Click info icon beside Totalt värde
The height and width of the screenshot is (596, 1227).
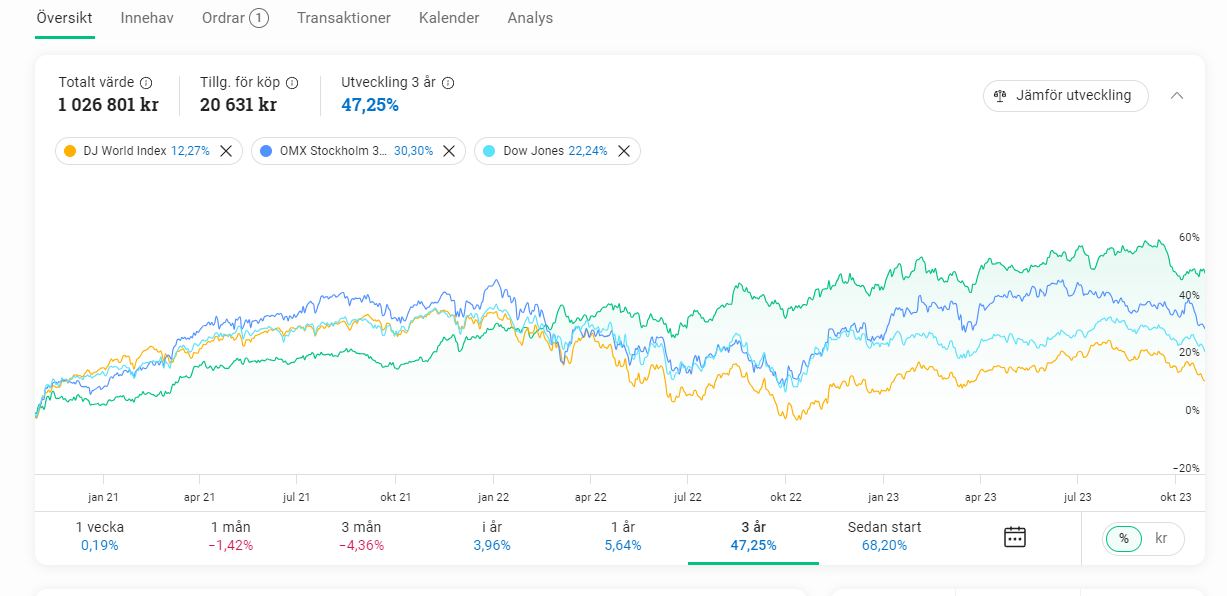coord(146,83)
